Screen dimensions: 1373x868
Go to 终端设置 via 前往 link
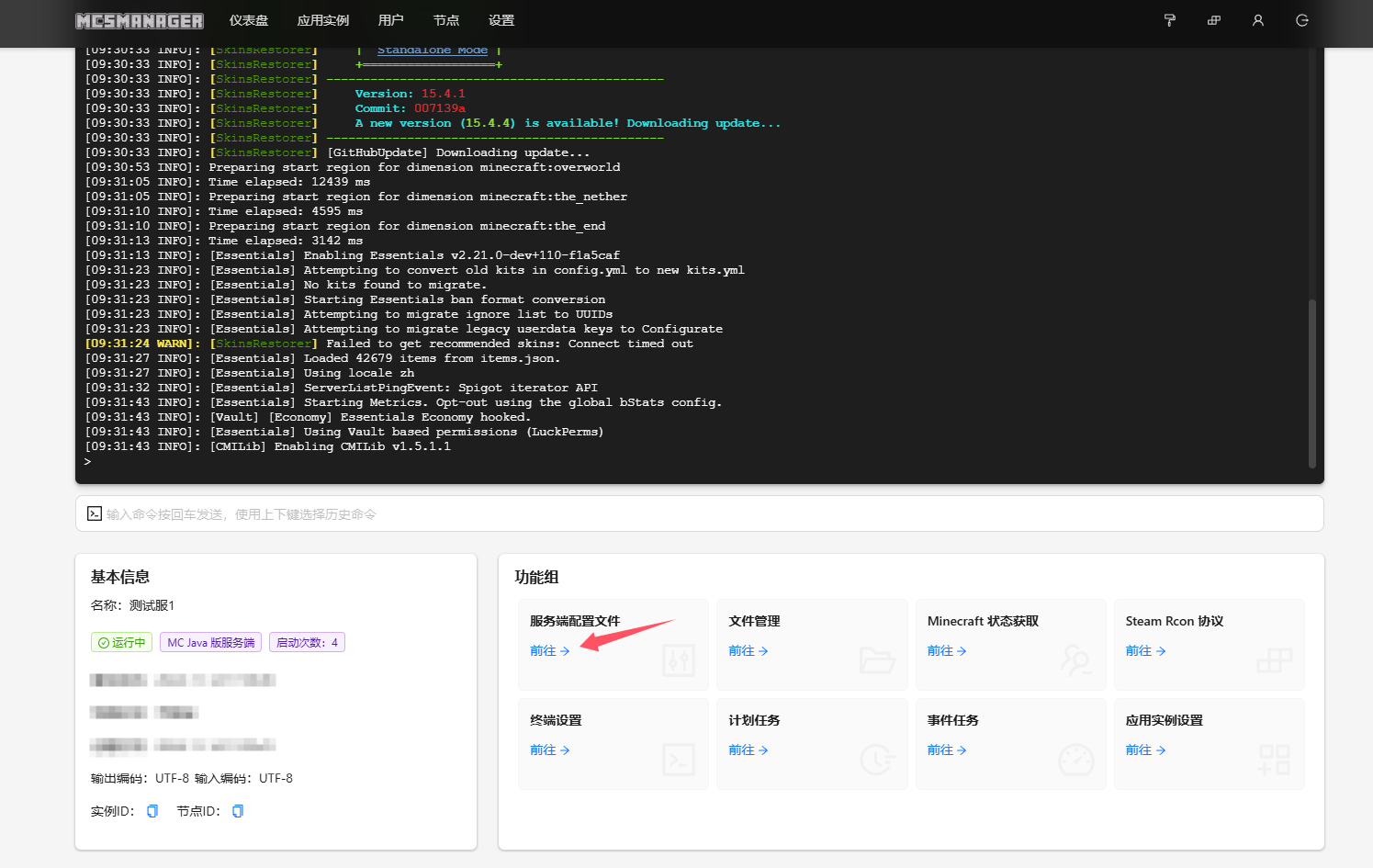tap(549, 750)
